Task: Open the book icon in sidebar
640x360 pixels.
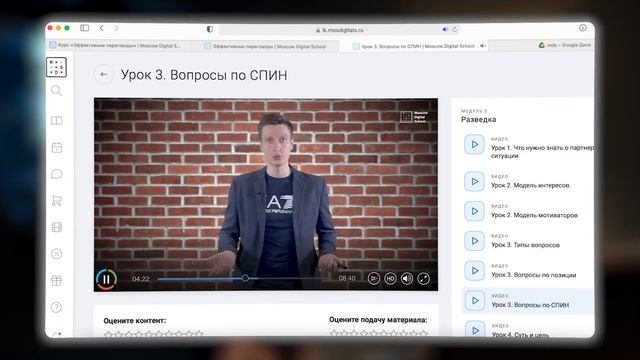Action: click(57, 120)
